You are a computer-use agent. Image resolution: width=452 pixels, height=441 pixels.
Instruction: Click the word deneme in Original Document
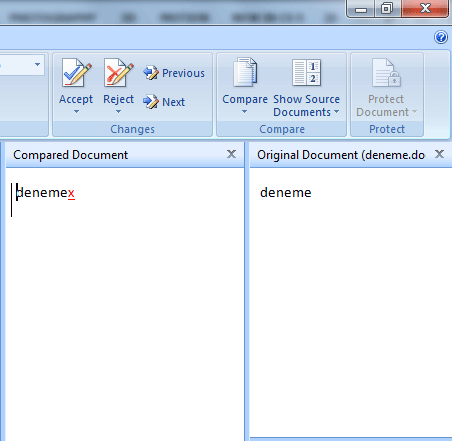(286, 193)
